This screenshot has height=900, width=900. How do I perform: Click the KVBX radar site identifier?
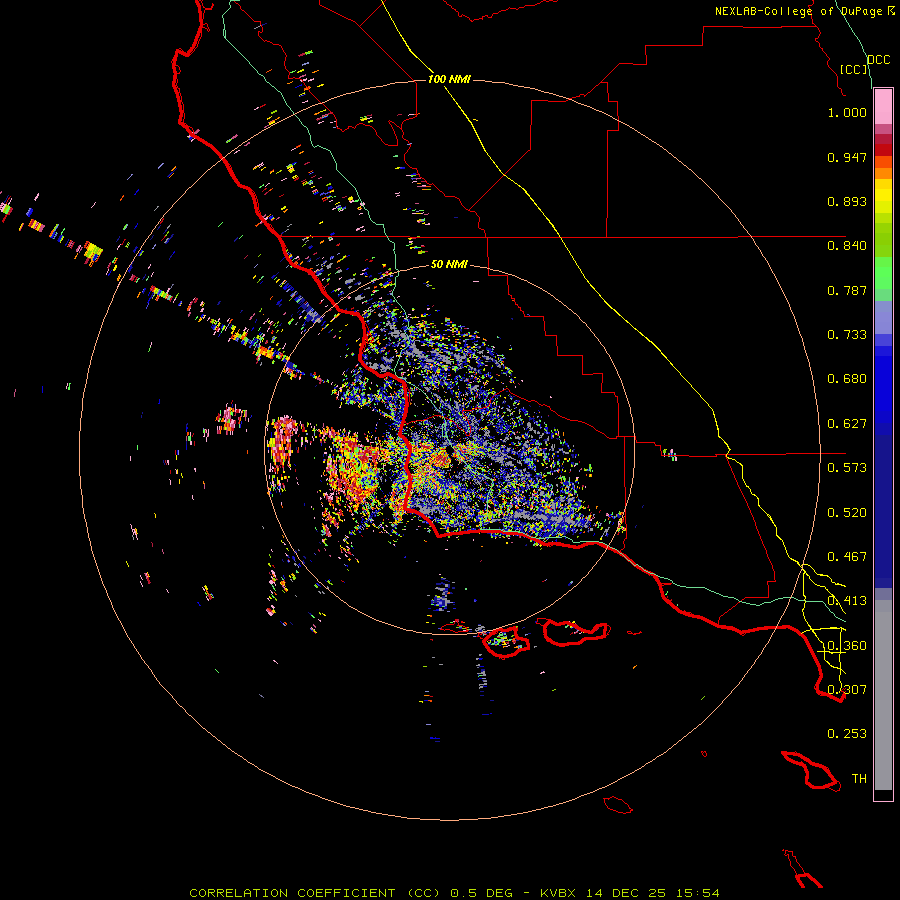coord(560,893)
